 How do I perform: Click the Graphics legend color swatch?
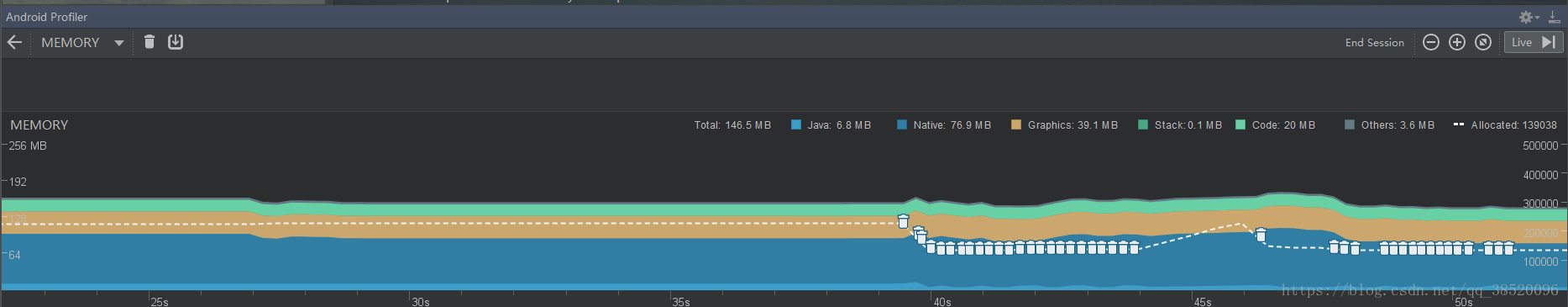pos(1015,124)
